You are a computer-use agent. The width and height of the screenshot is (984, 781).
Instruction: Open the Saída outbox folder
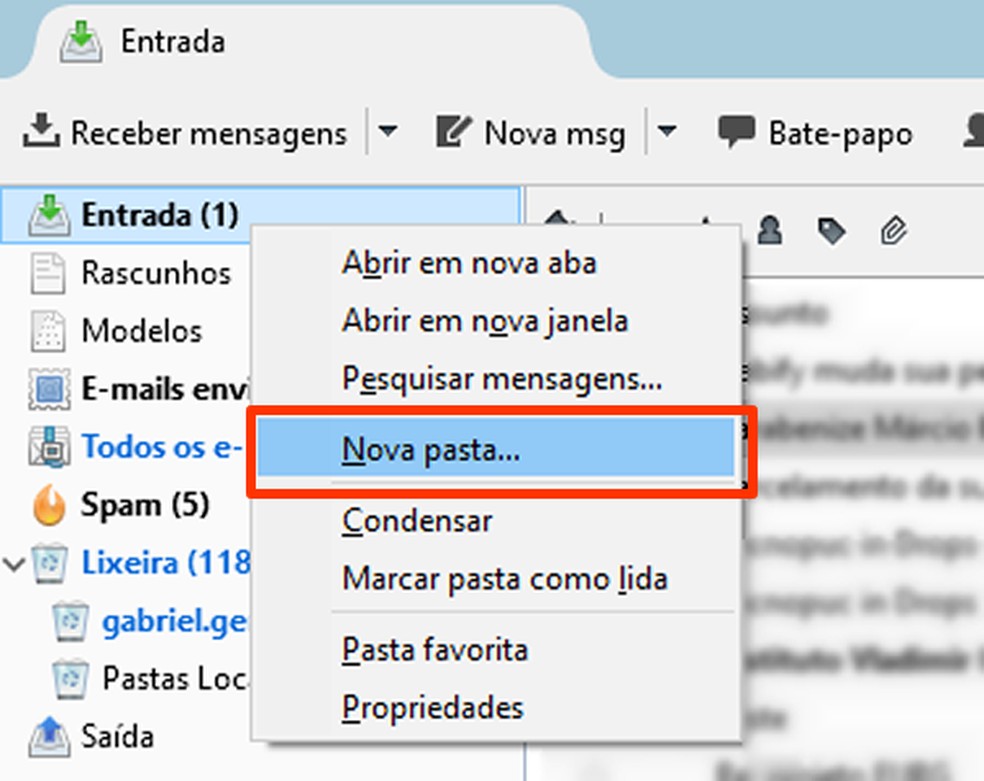[x=117, y=736]
